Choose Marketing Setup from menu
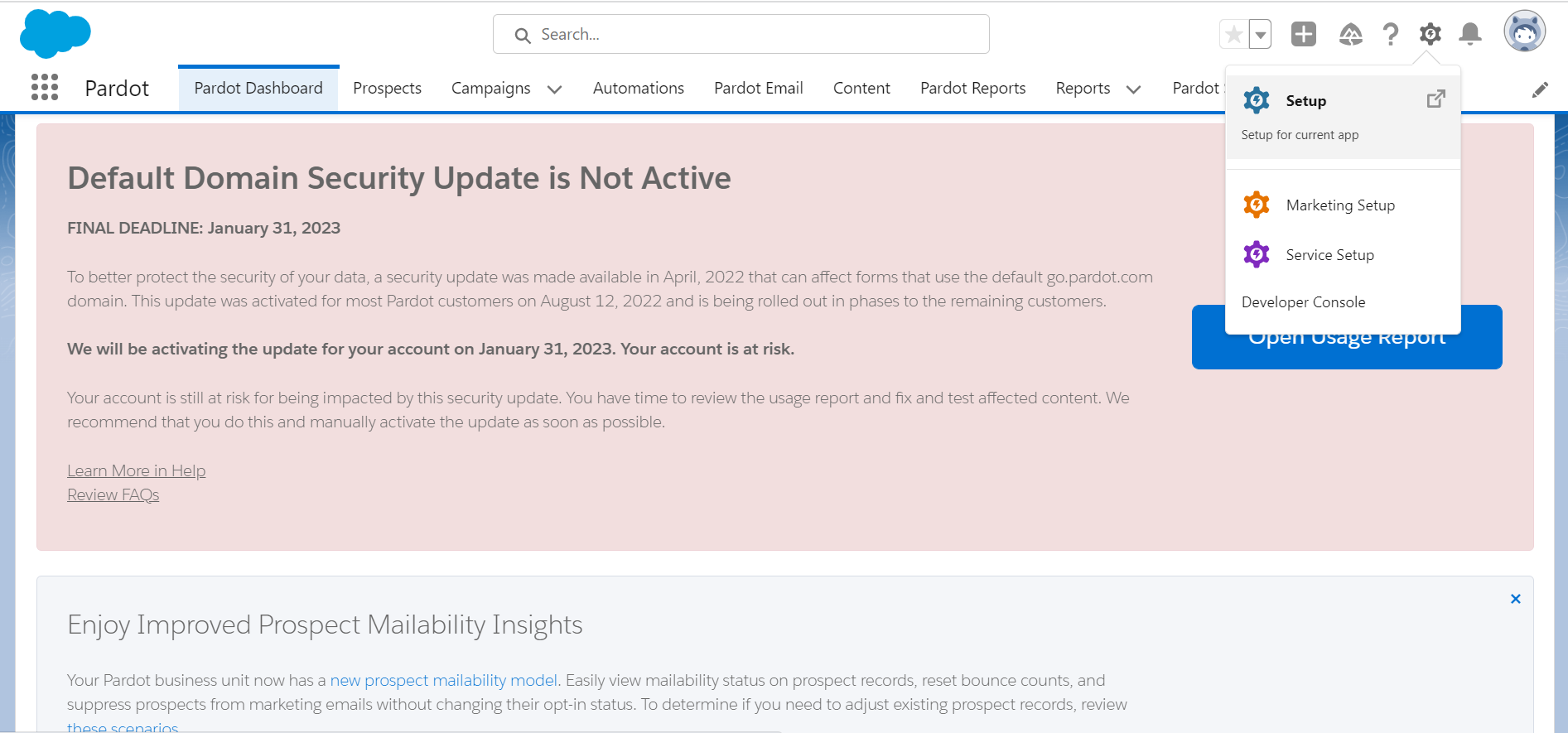Viewport: 1568px width, 733px height. (1343, 205)
